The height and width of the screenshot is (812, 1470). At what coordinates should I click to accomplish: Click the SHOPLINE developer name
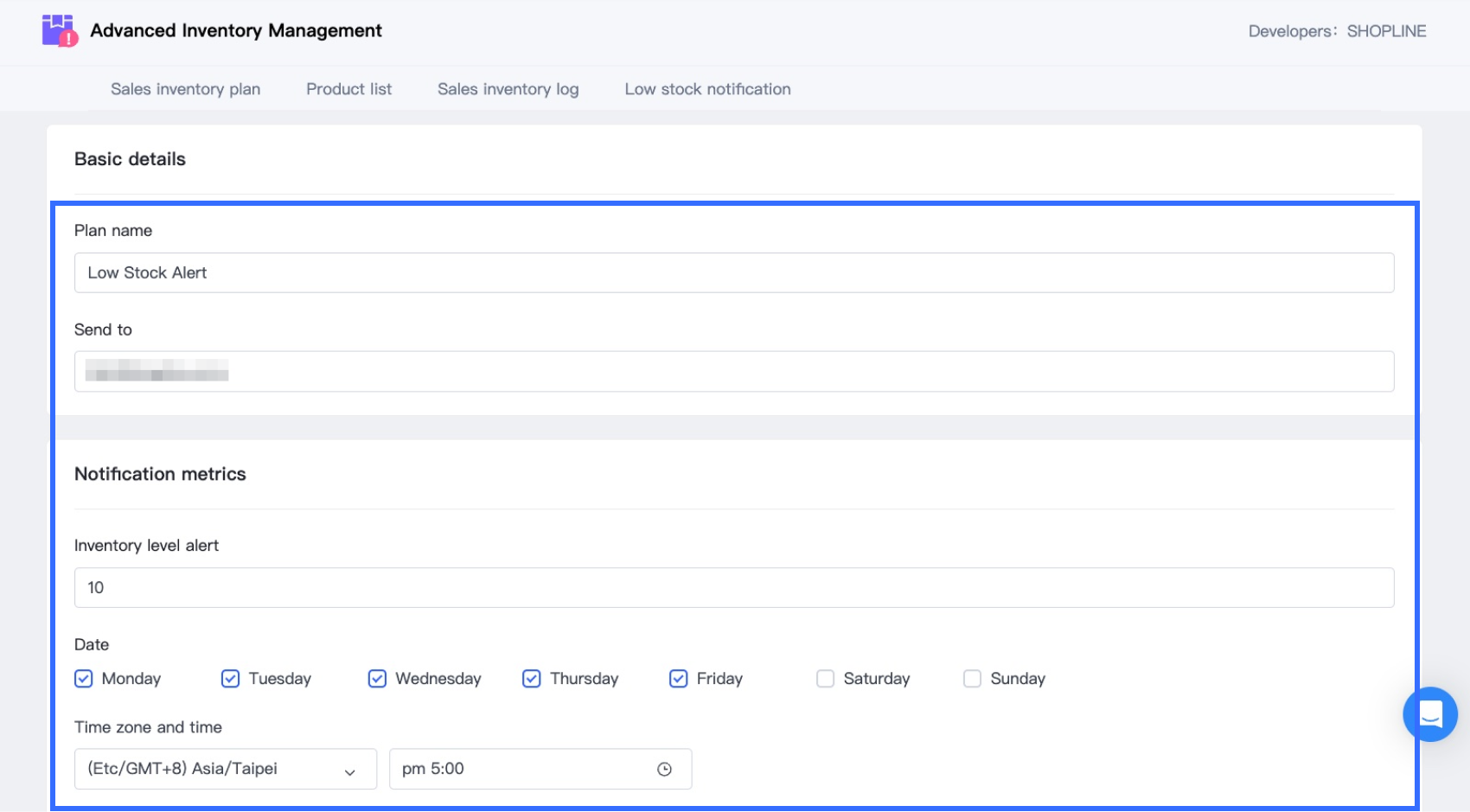click(1386, 31)
